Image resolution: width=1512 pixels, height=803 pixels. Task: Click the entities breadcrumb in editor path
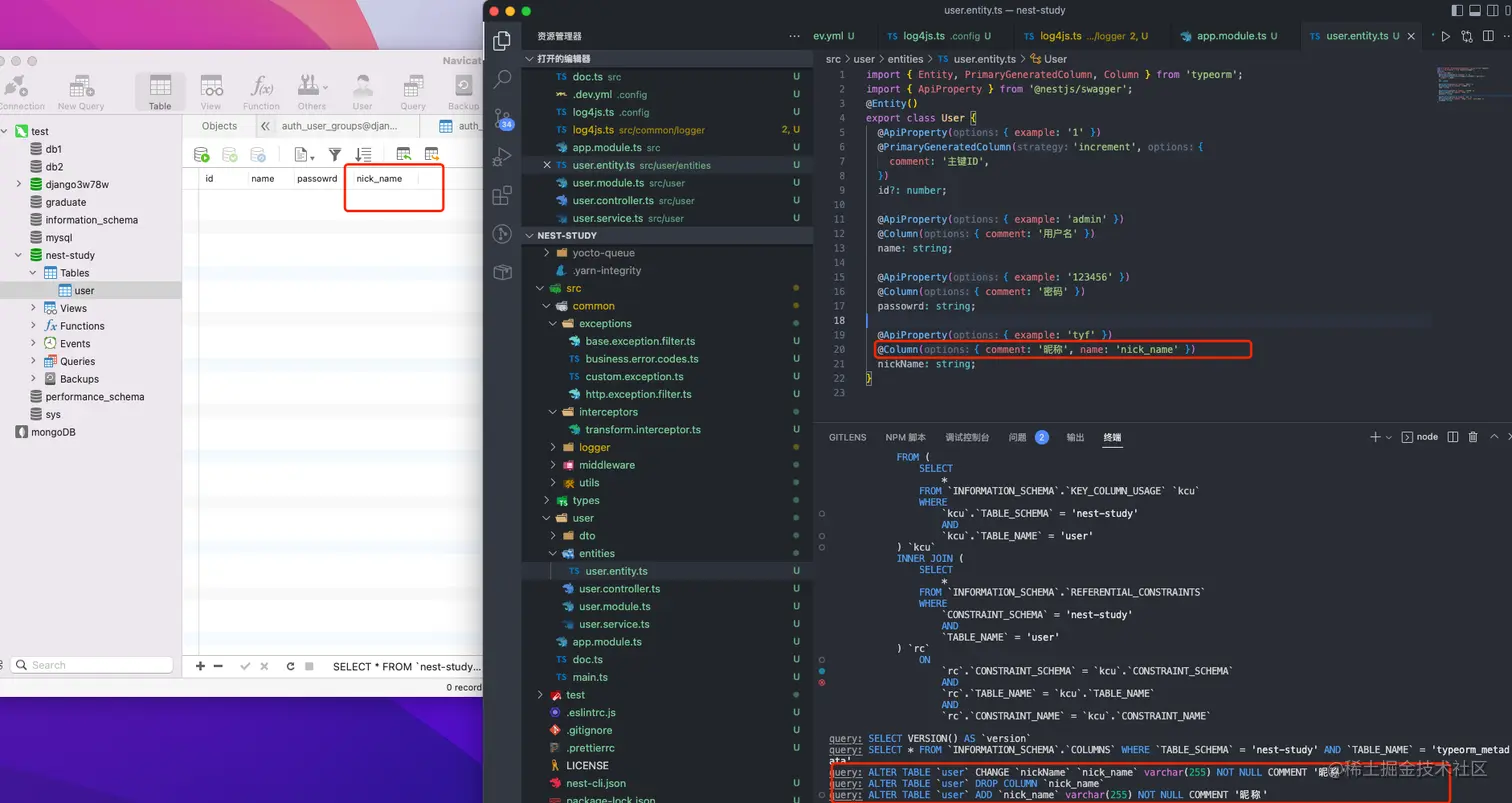coord(905,59)
